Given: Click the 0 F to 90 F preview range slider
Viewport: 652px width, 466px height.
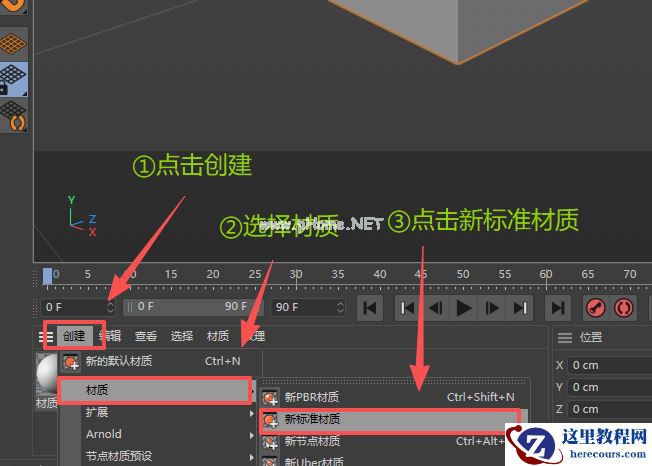Looking at the screenshot, I should point(192,307).
